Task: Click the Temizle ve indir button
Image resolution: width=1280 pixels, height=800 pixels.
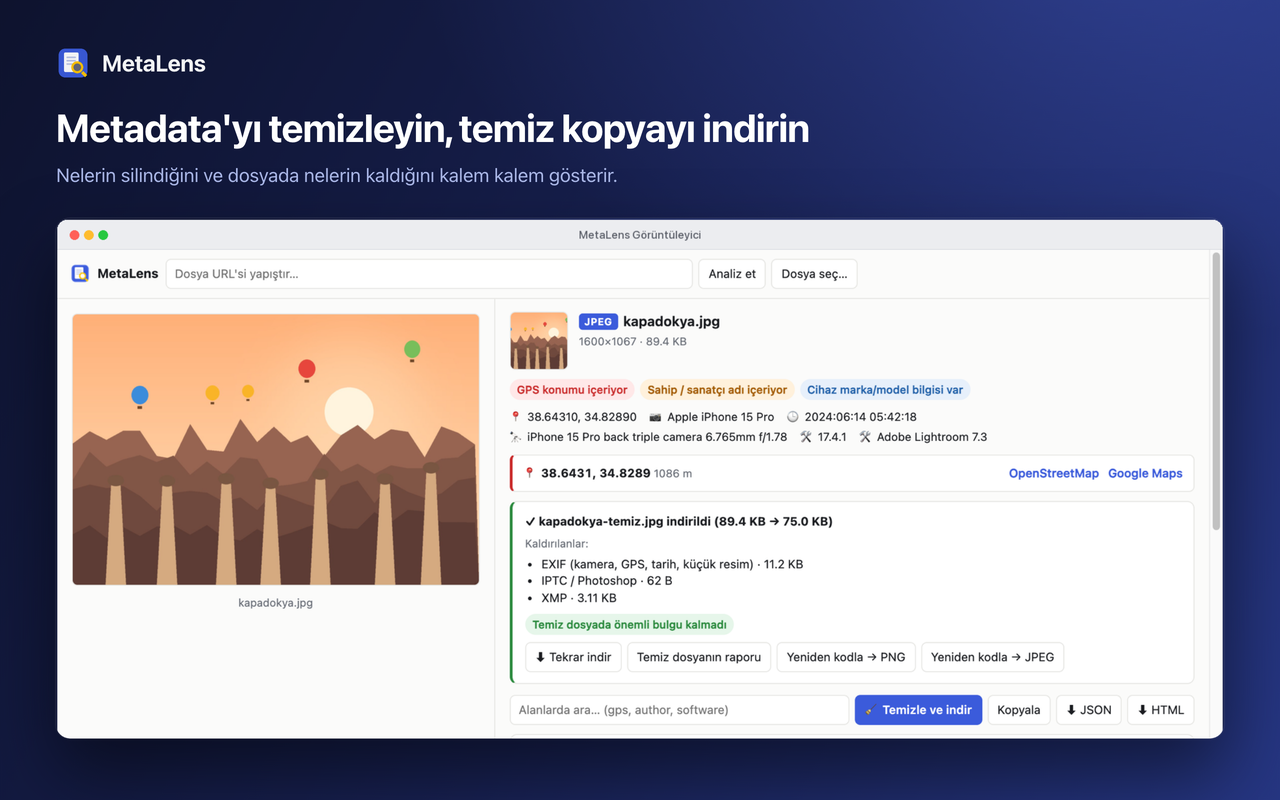Action: [918, 710]
